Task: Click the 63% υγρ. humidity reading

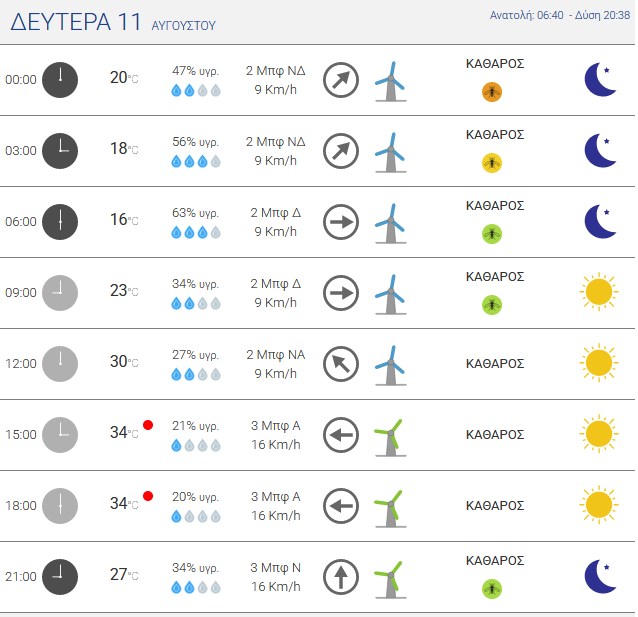Action: (195, 213)
